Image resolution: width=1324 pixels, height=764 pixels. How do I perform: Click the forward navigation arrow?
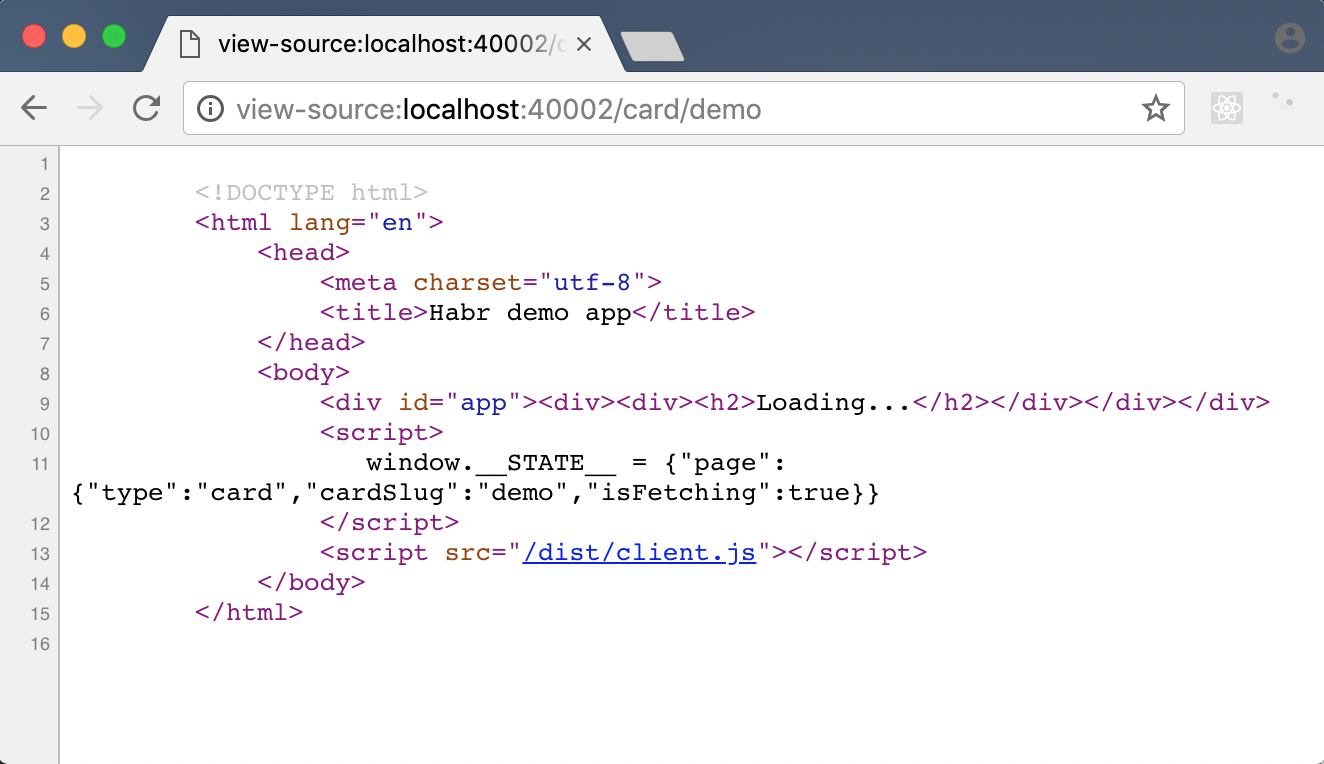90,108
